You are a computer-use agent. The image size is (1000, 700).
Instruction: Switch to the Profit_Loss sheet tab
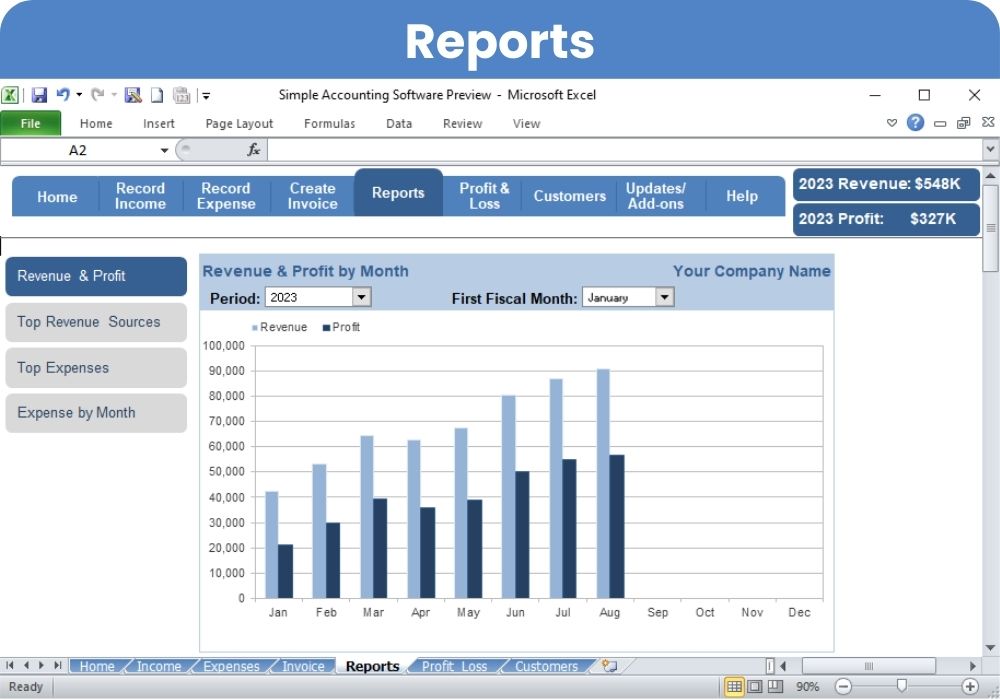pos(454,667)
